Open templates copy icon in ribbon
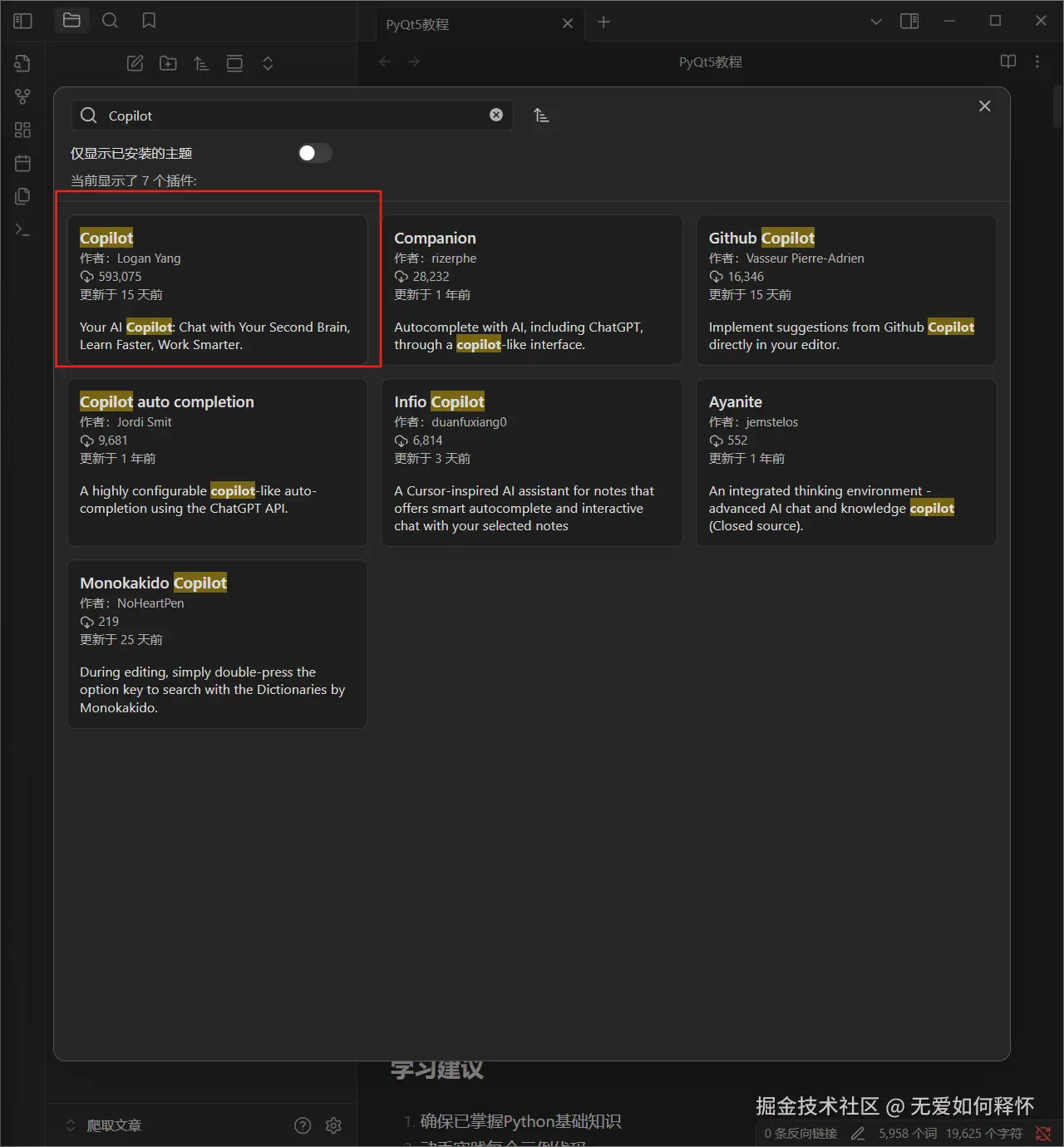1064x1147 pixels. 22,196
